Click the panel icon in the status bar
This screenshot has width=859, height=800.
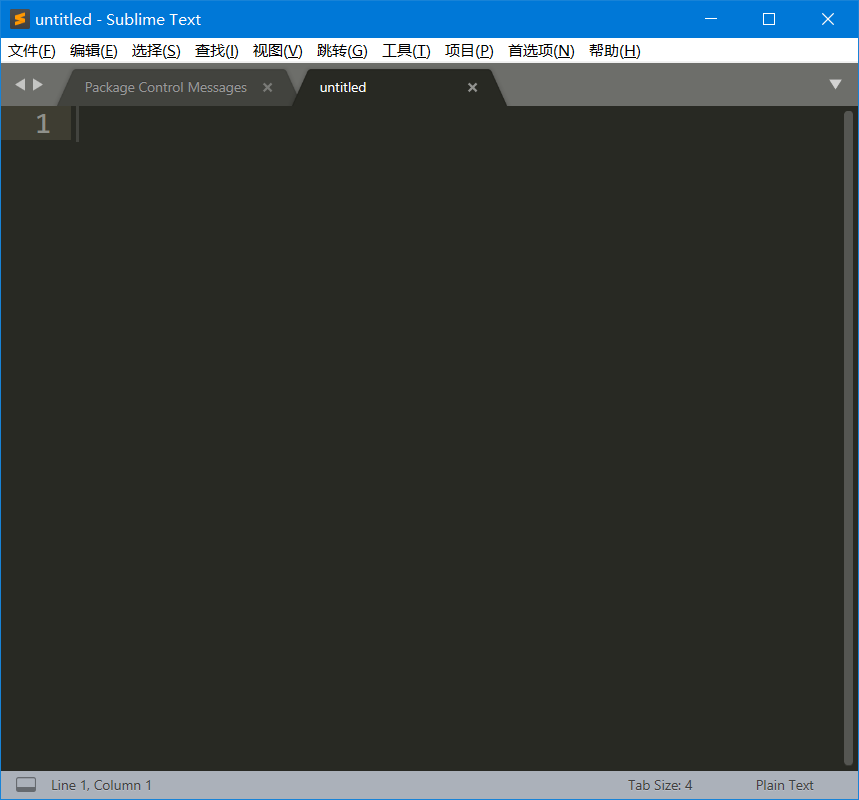coord(25,784)
